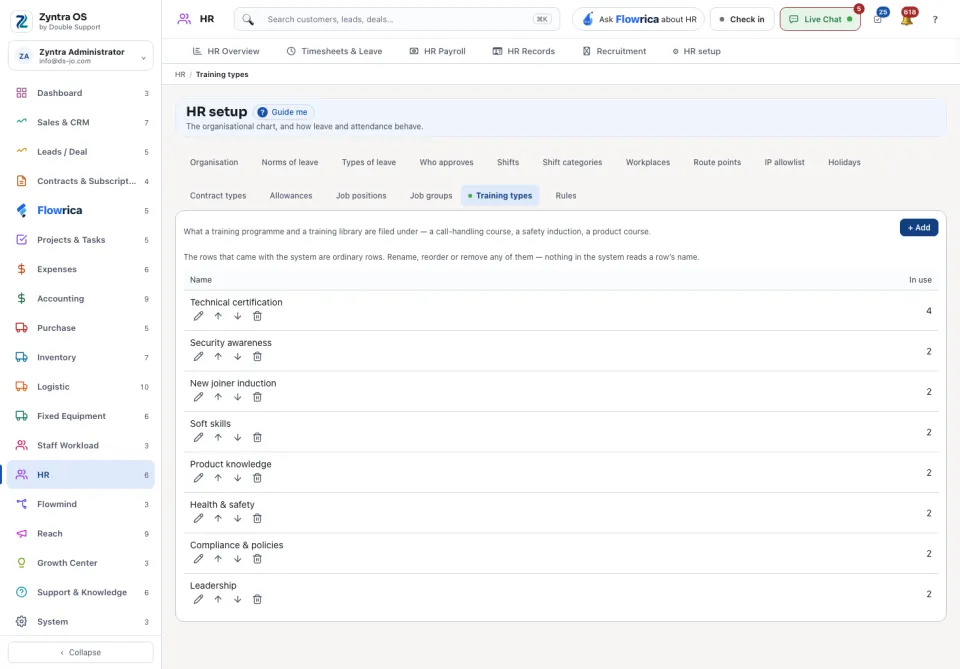Open the Route points tab

717,162
